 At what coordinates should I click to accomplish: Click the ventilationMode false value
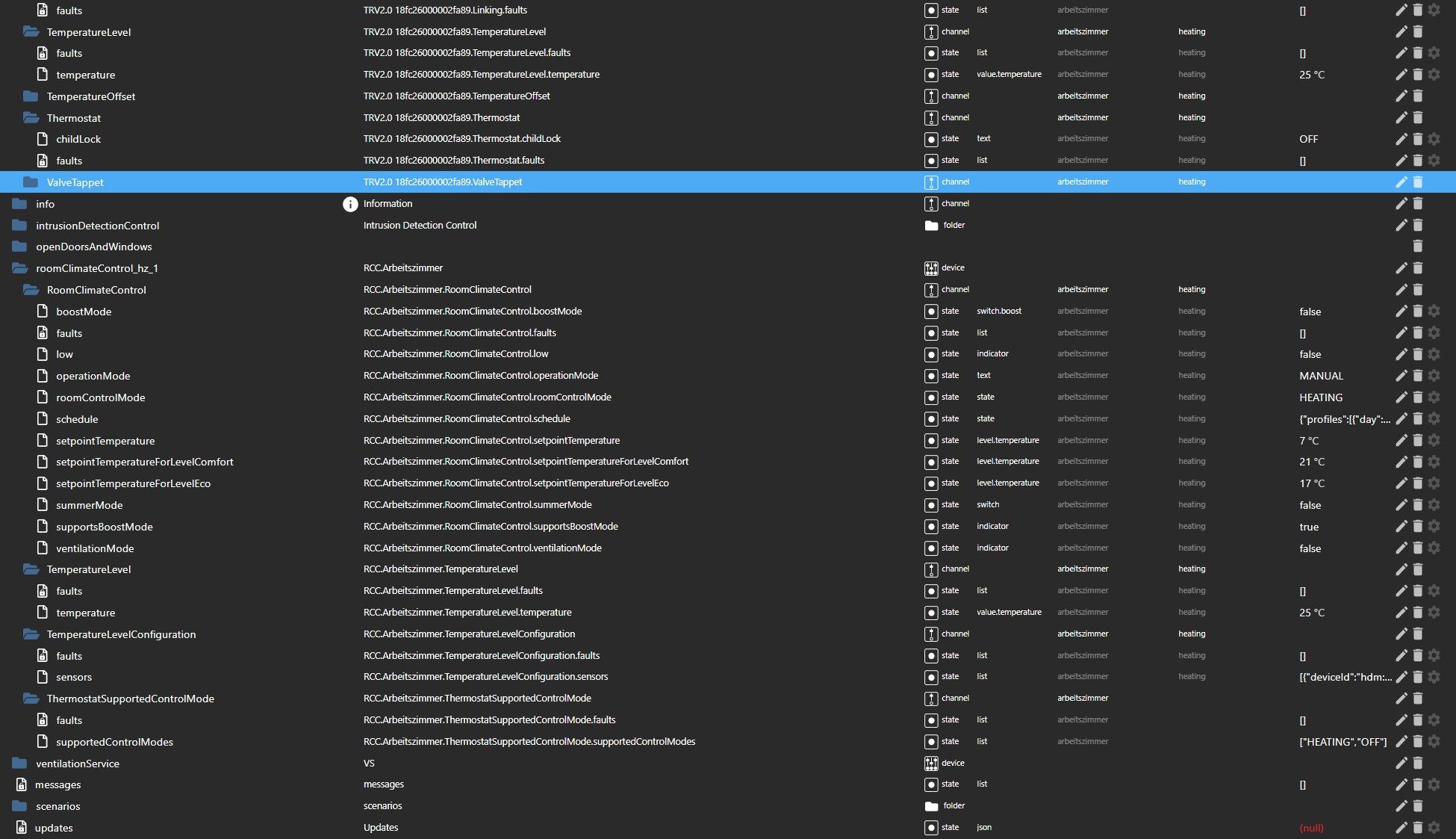point(1310,548)
